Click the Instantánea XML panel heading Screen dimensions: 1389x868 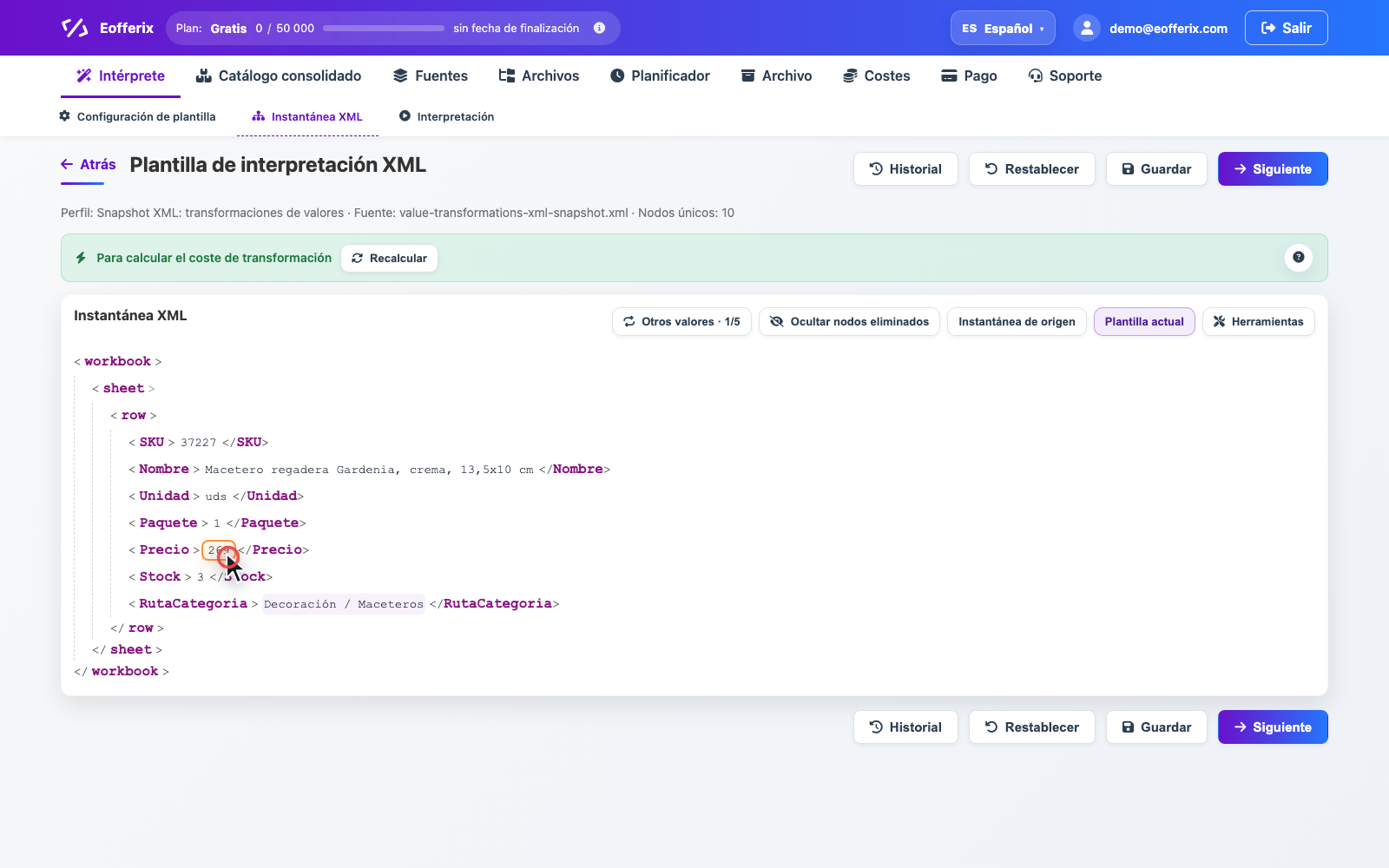[x=130, y=315]
